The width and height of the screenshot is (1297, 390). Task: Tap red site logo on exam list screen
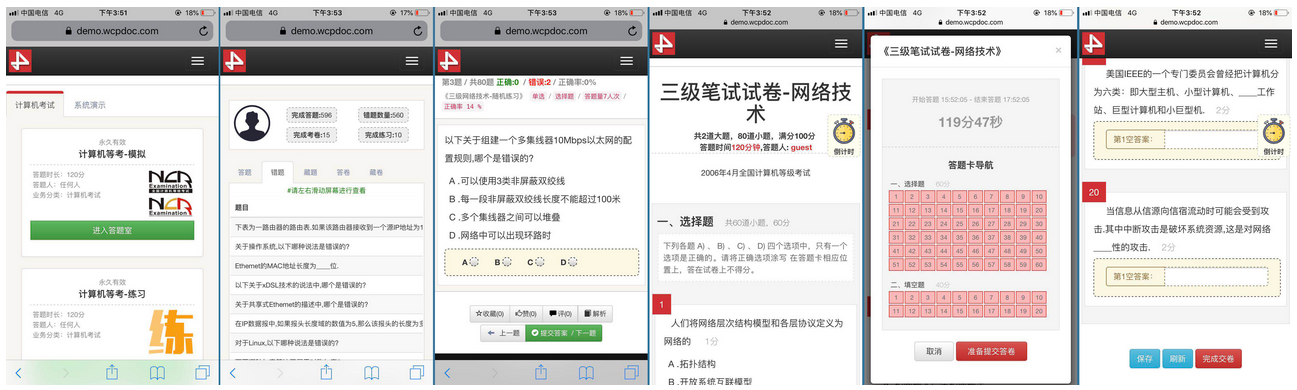(19, 60)
